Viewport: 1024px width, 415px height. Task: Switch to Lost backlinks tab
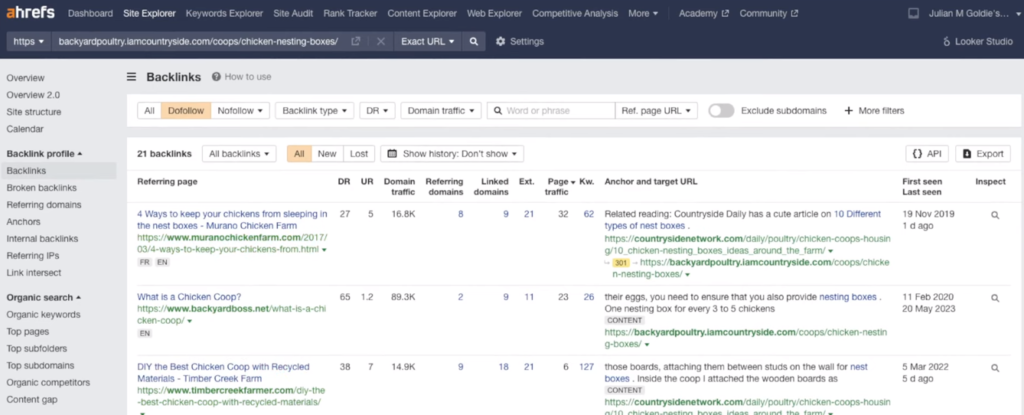(x=359, y=154)
